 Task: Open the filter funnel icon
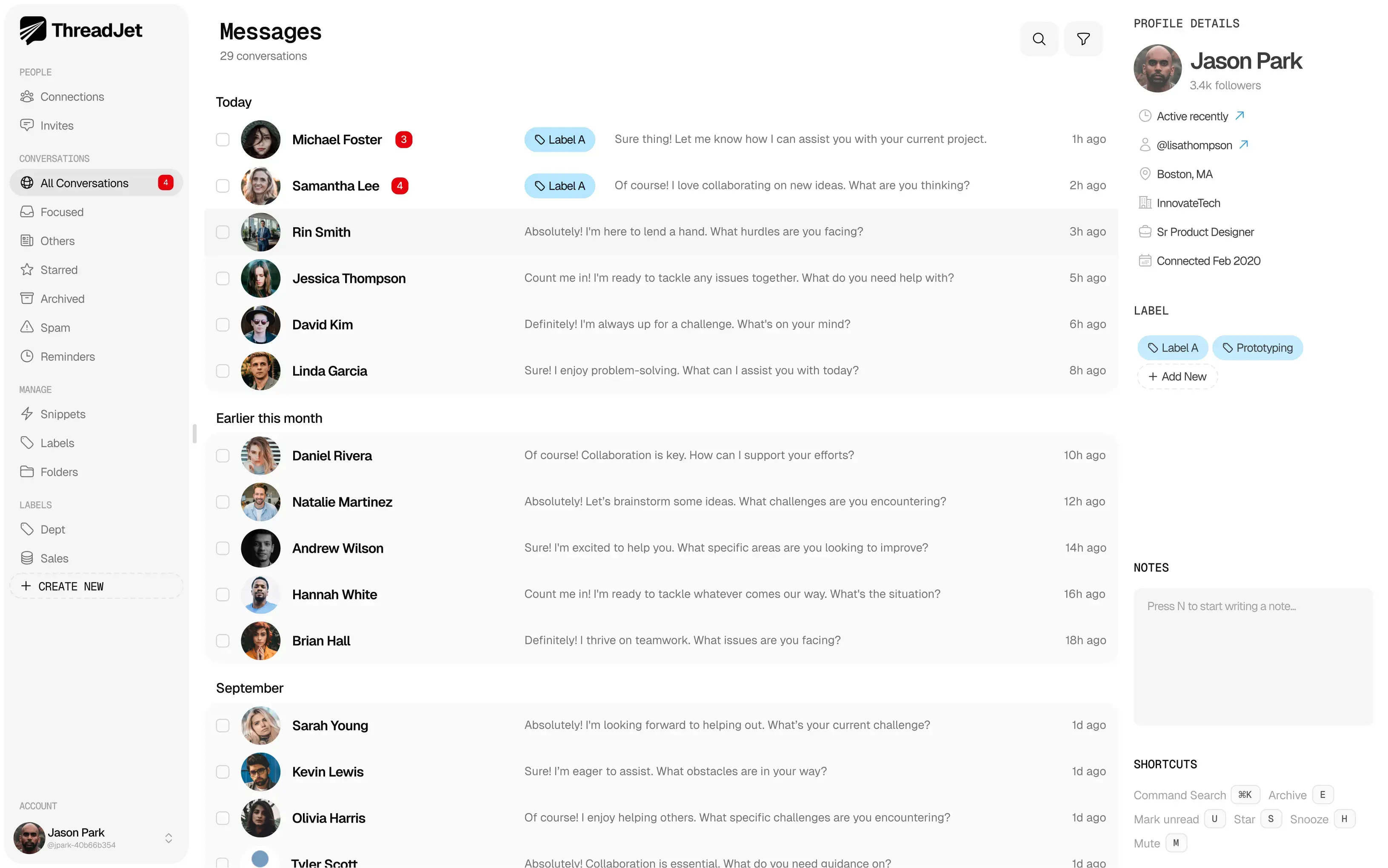(1082, 39)
